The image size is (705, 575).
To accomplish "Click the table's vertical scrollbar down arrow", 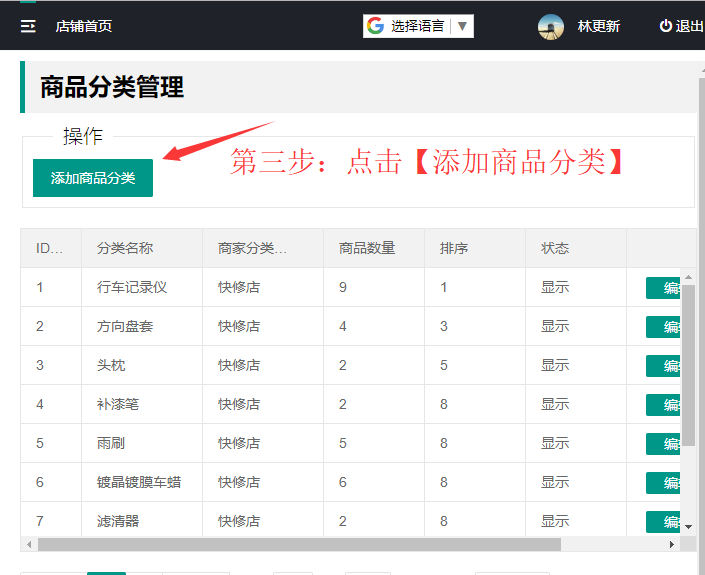I will pos(688,525).
